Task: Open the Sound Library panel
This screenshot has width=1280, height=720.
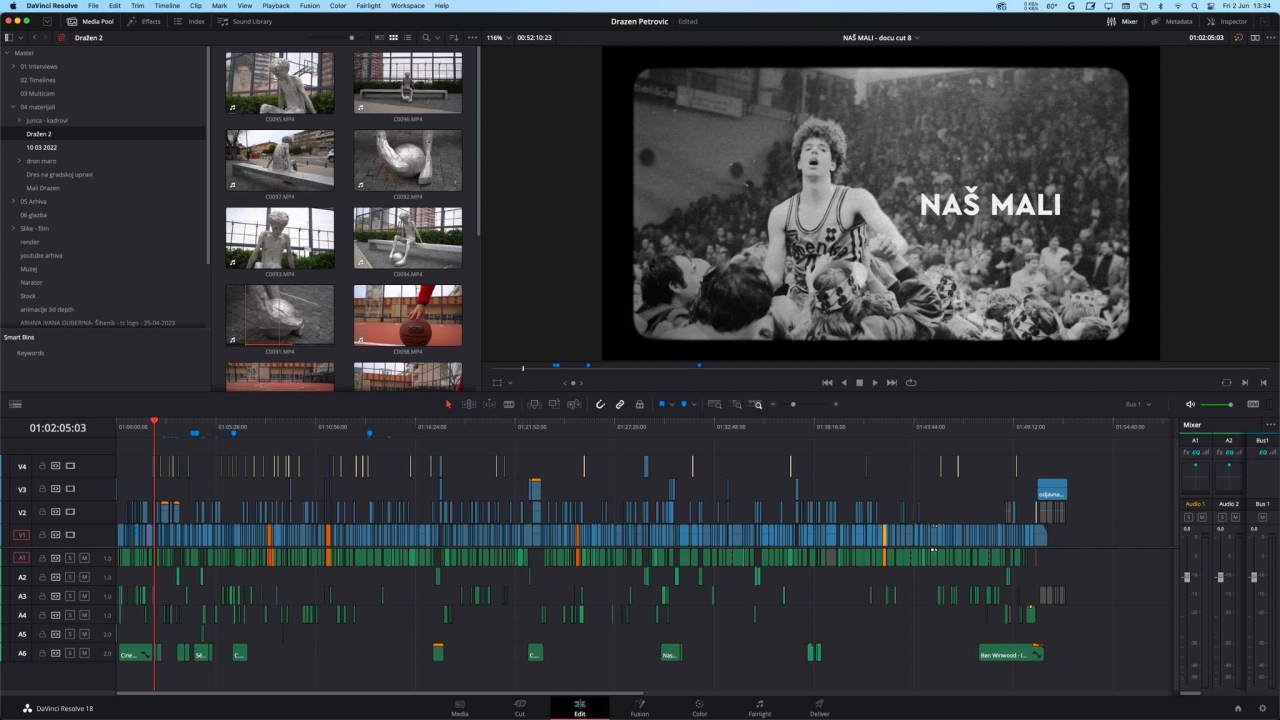Action: pyautogui.click(x=245, y=21)
